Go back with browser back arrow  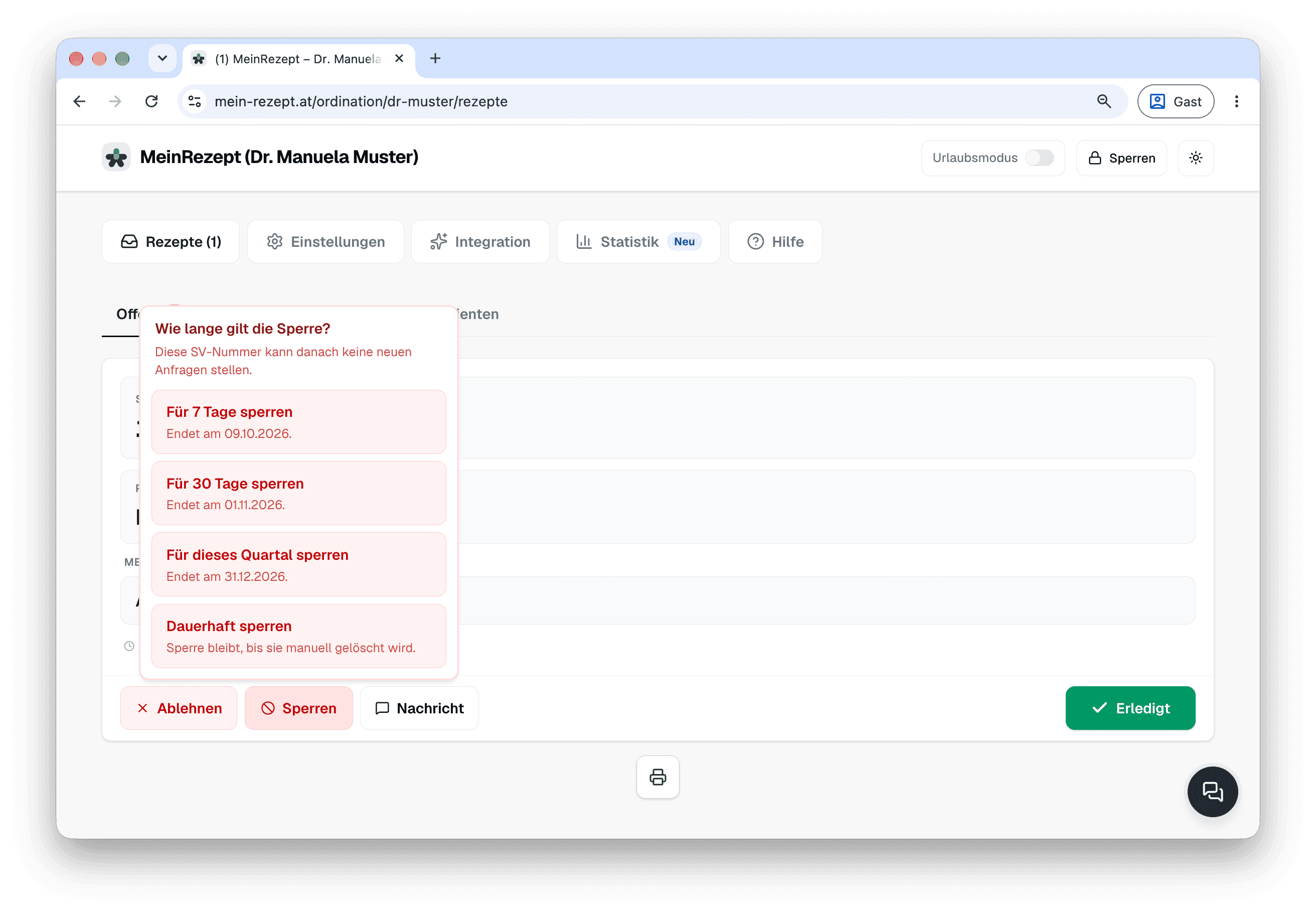point(80,101)
